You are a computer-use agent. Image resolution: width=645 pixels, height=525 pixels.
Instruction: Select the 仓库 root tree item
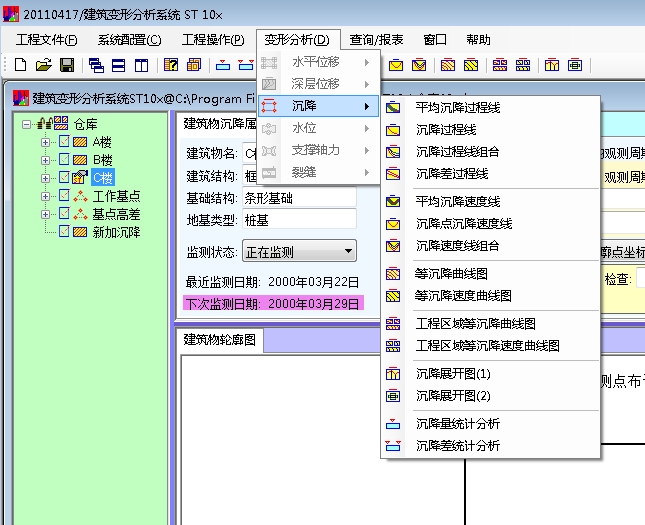pos(85,124)
